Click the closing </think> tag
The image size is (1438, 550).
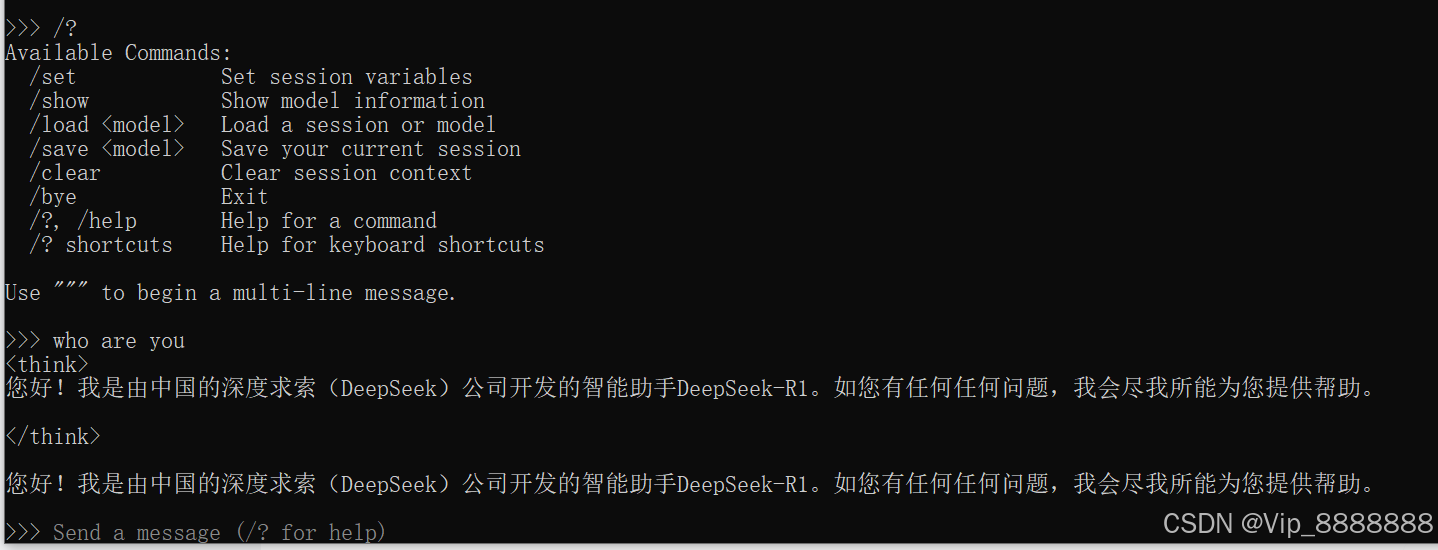[53, 437]
